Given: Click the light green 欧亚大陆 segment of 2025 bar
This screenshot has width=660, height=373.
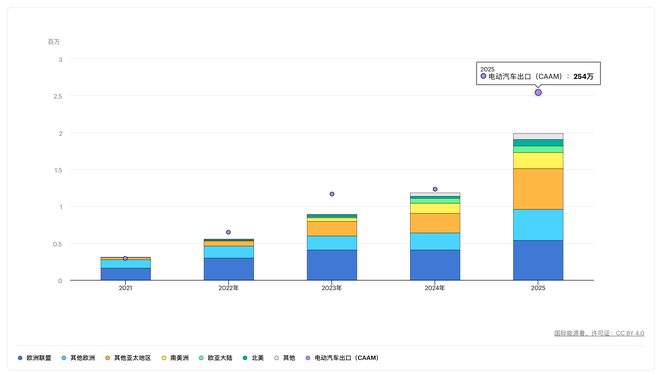Looking at the screenshot, I should pyautogui.click(x=538, y=149).
